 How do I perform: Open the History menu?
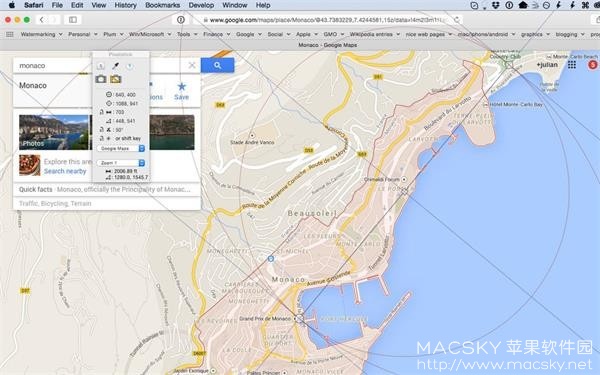[126, 5]
